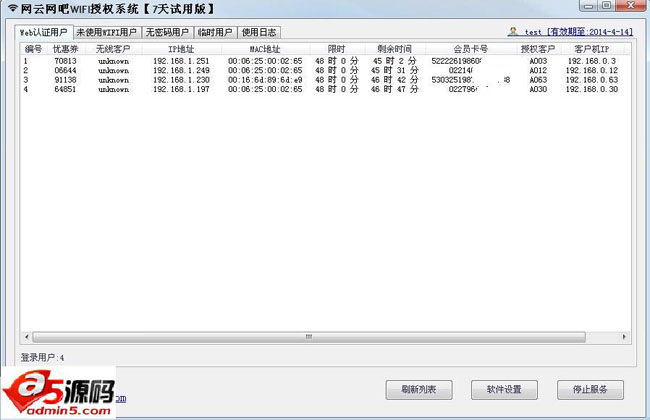Click the WiFi icon in the title bar
The image size is (650, 420).
pos(13,8)
